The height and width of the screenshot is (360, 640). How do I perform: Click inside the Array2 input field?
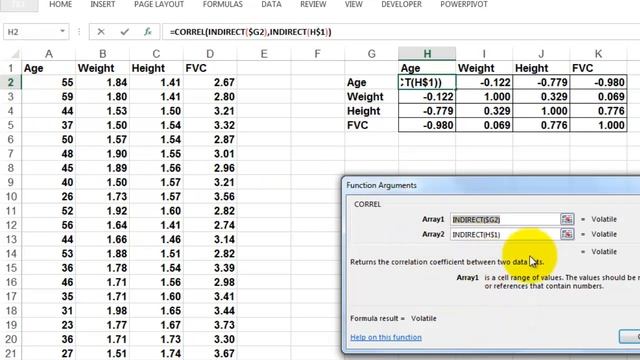click(505, 234)
